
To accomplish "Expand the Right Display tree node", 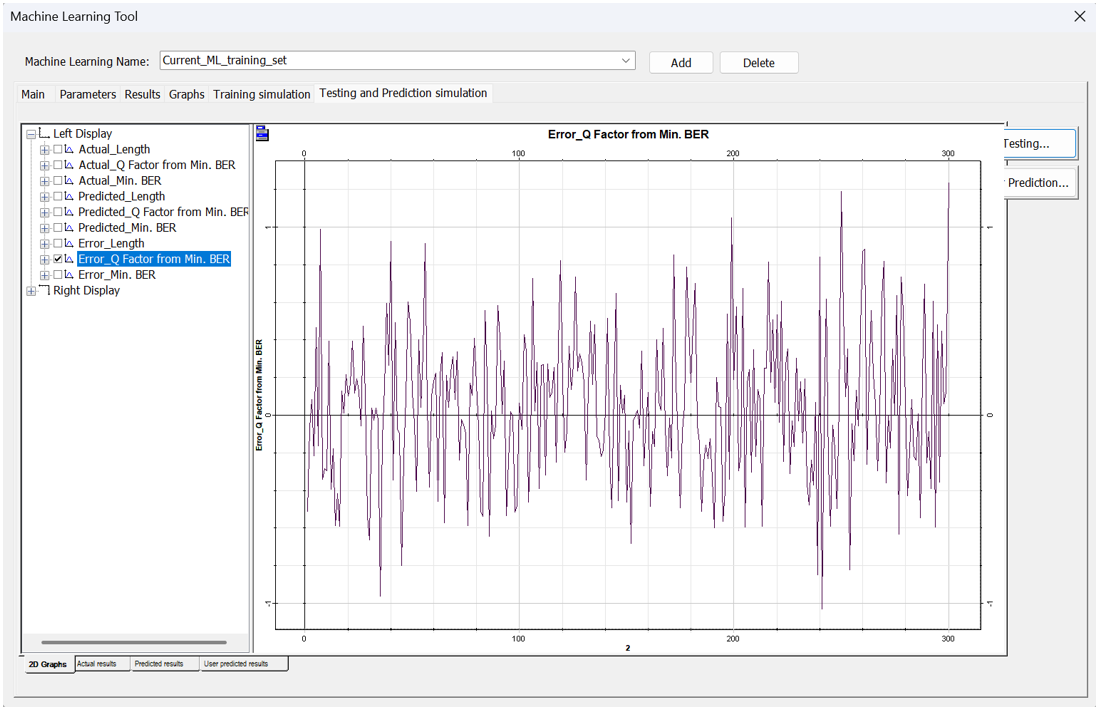I will [31, 291].
